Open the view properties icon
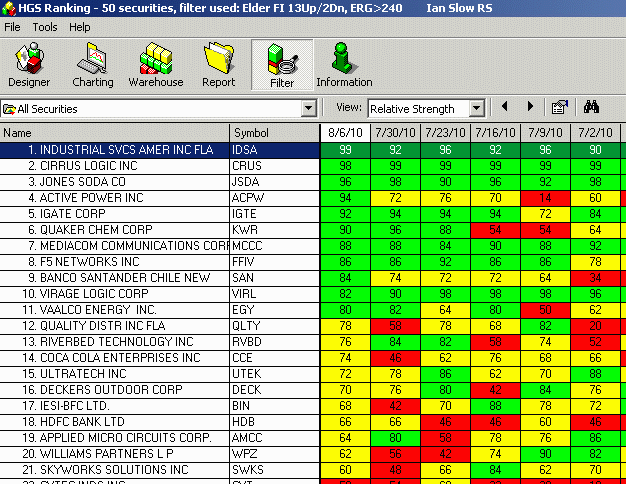The image size is (626, 484). point(559,107)
